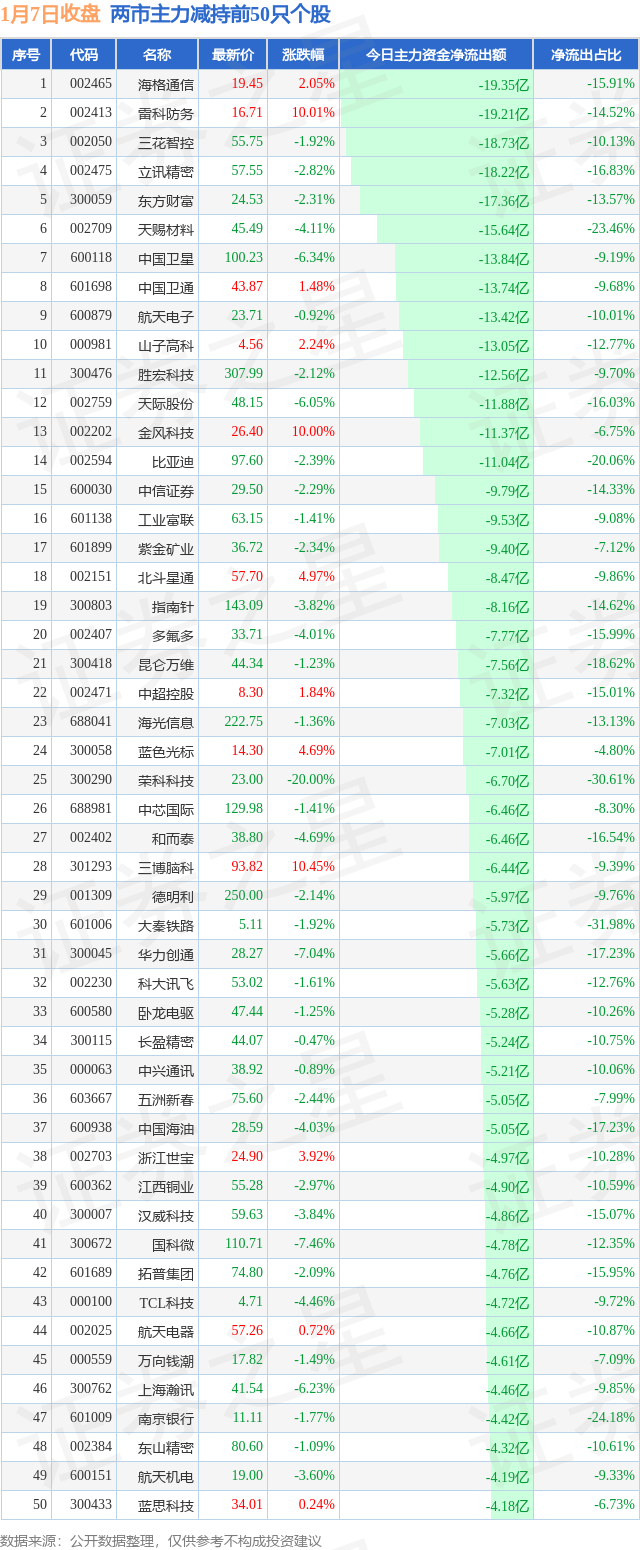
Task: Click 胜宏科技 latest price 307.99
Action: pyautogui.click(x=244, y=374)
